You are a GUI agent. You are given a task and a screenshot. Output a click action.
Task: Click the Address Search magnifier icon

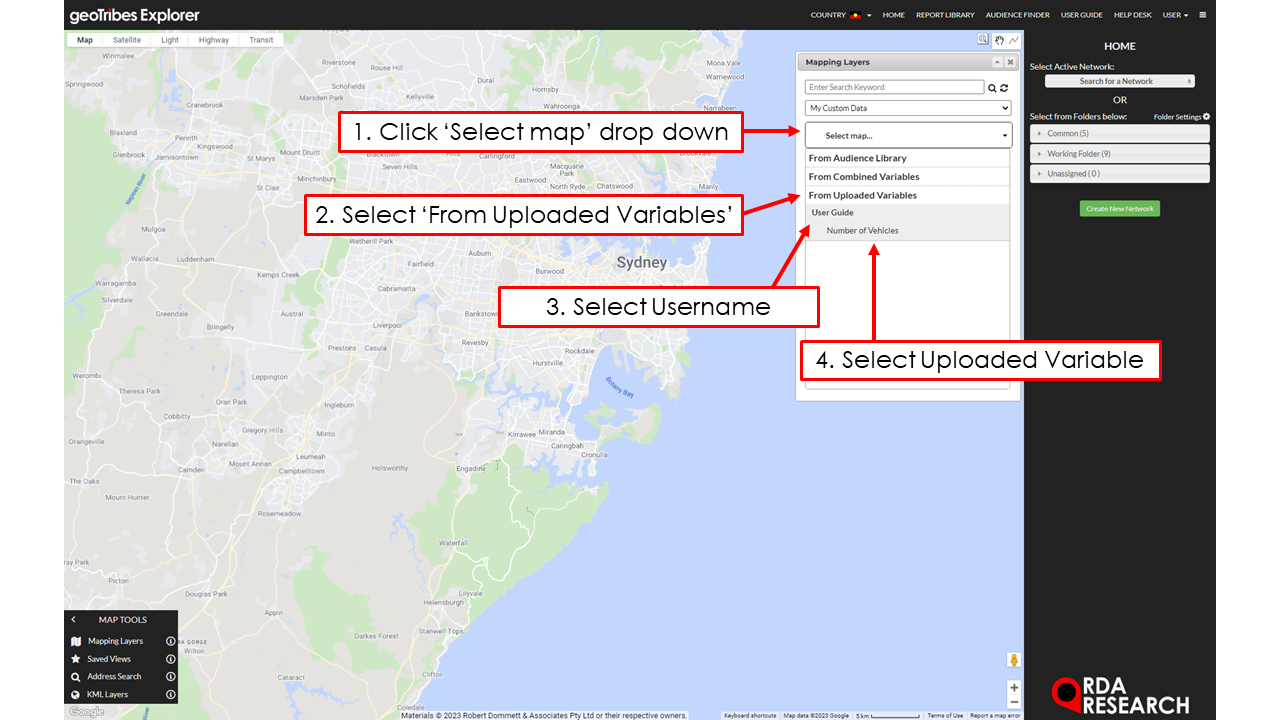pyautogui.click(x=76, y=677)
